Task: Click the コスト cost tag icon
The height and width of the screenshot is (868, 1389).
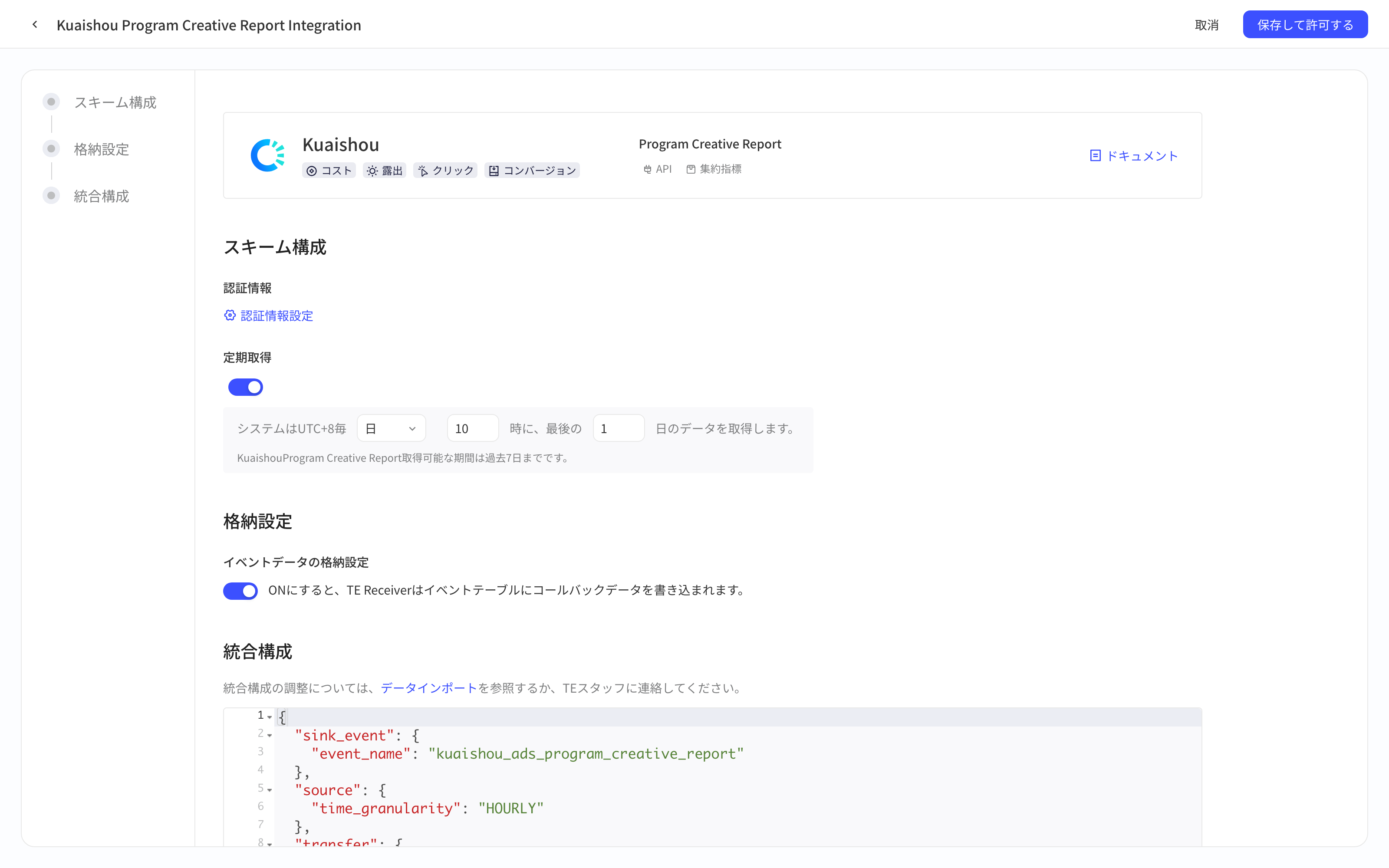Action: click(x=312, y=171)
